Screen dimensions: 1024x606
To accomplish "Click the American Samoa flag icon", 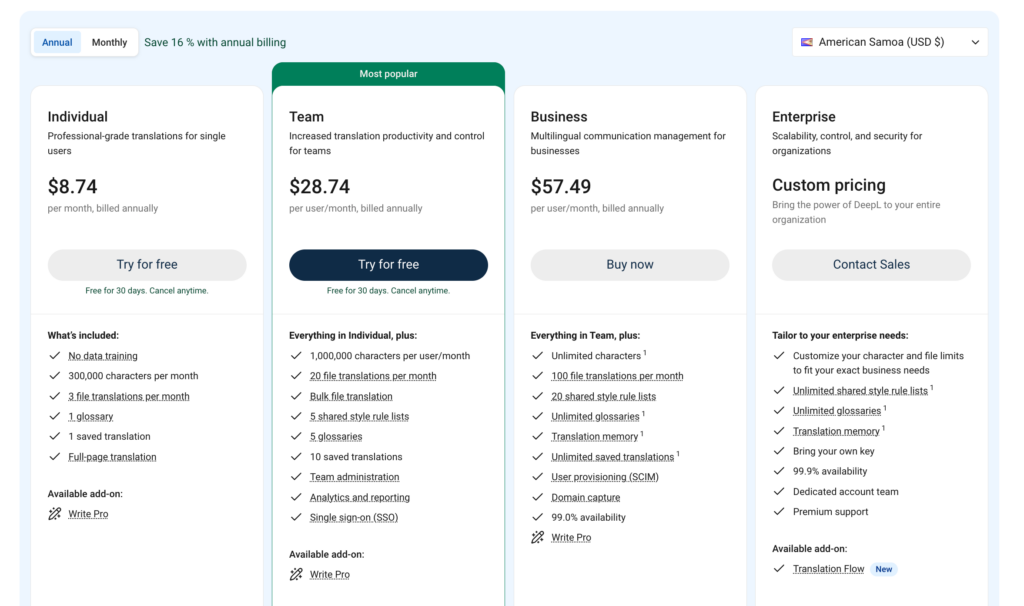I will pyautogui.click(x=807, y=42).
